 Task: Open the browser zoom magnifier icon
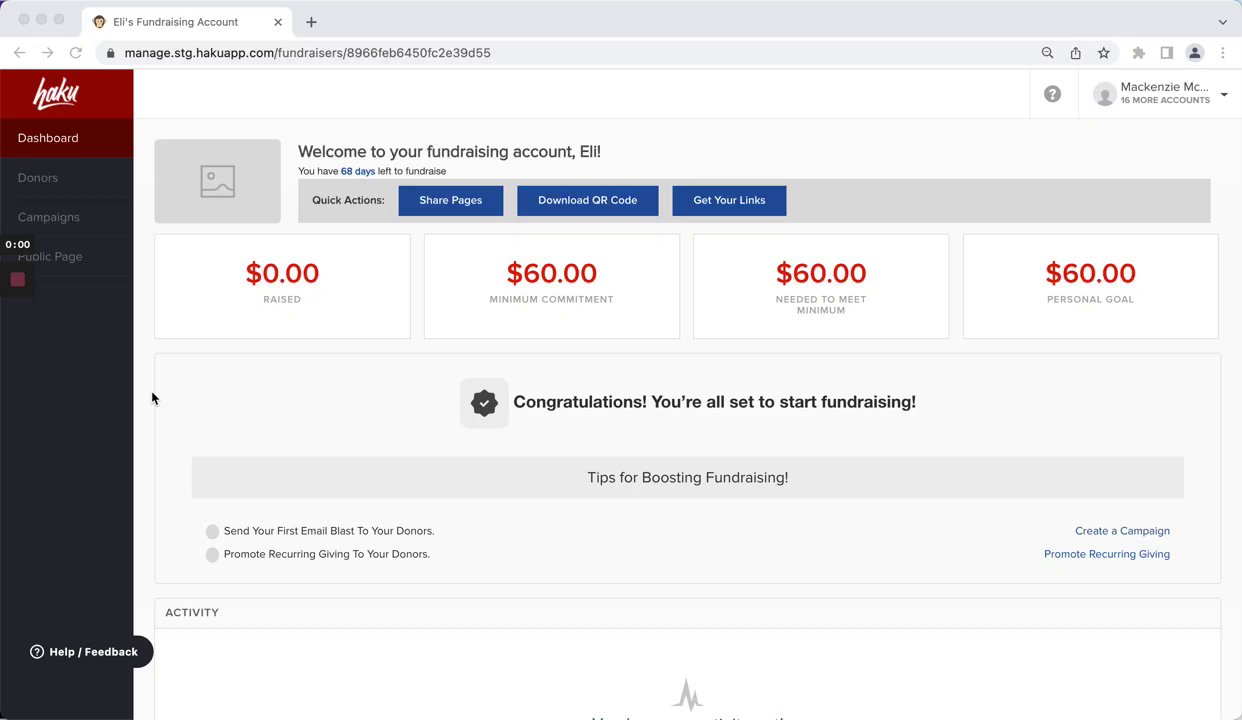(x=1047, y=53)
